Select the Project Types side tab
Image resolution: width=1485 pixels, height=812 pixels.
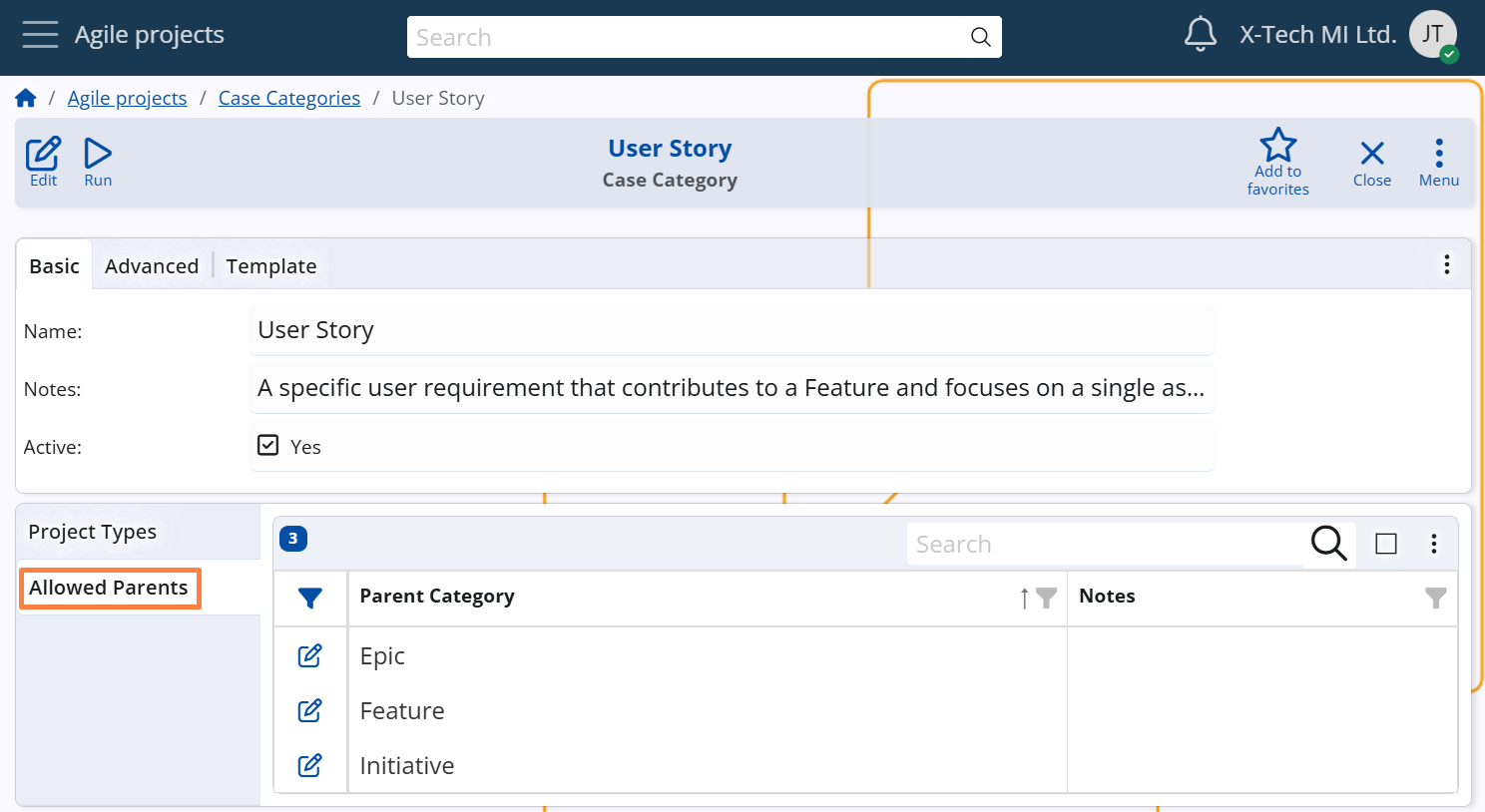click(93, 532)
